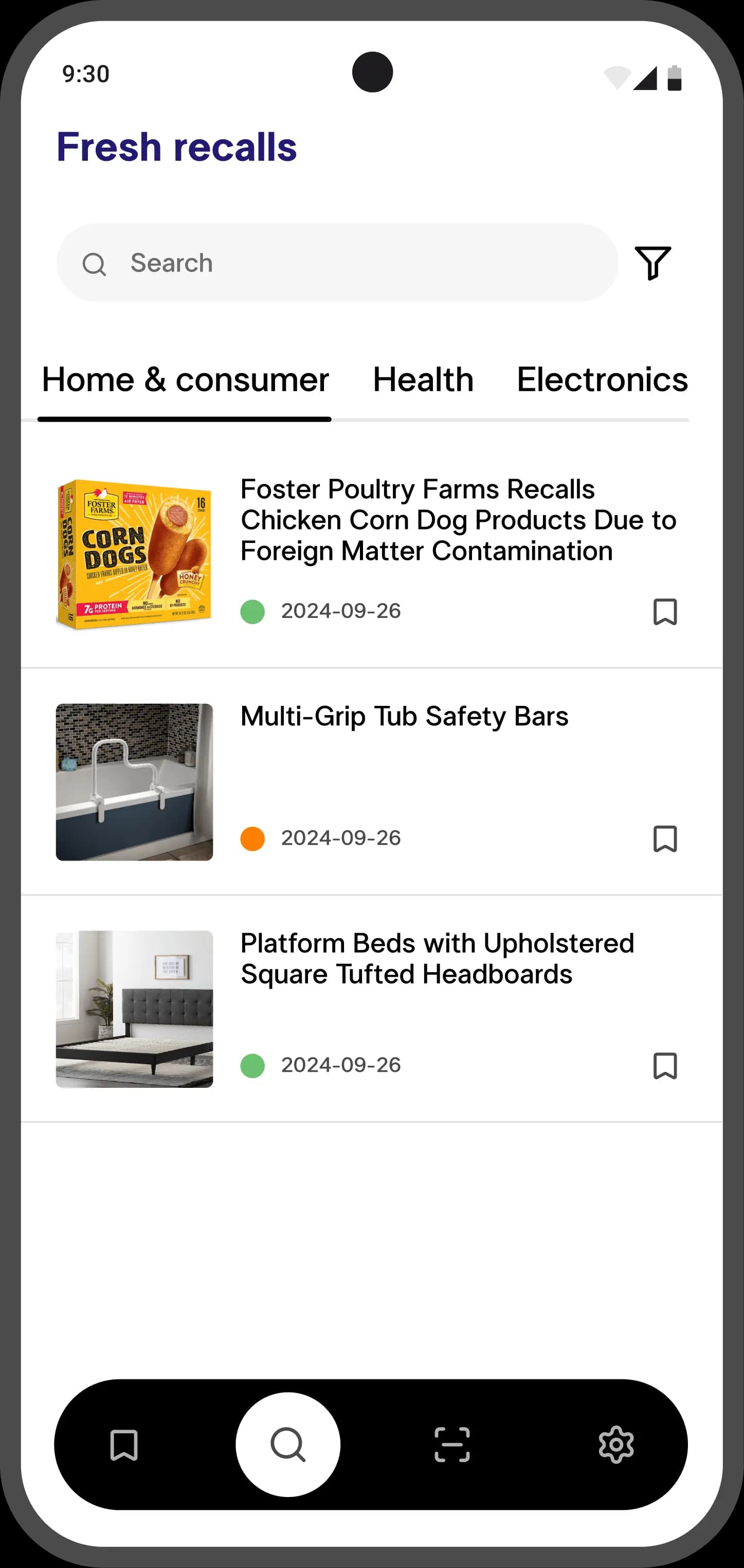
Task: Open the barcode scanner icon
Action: click(452, 1445)
